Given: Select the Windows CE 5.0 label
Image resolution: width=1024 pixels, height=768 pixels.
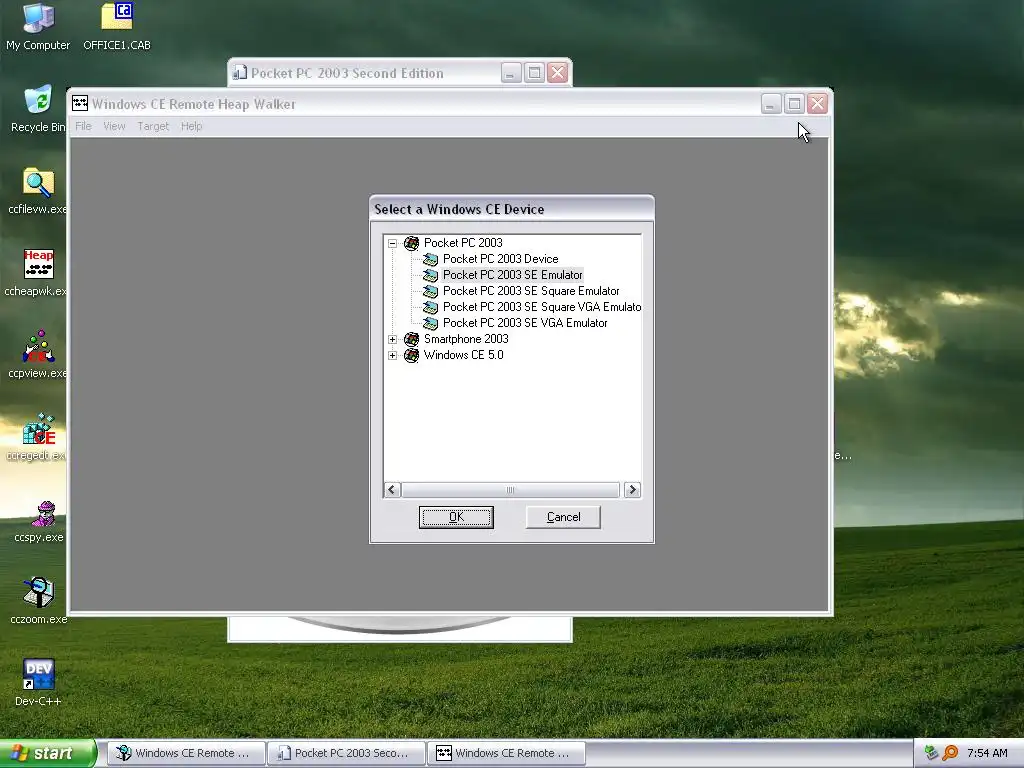Looking at the screenshot, I should pos(463,355).
